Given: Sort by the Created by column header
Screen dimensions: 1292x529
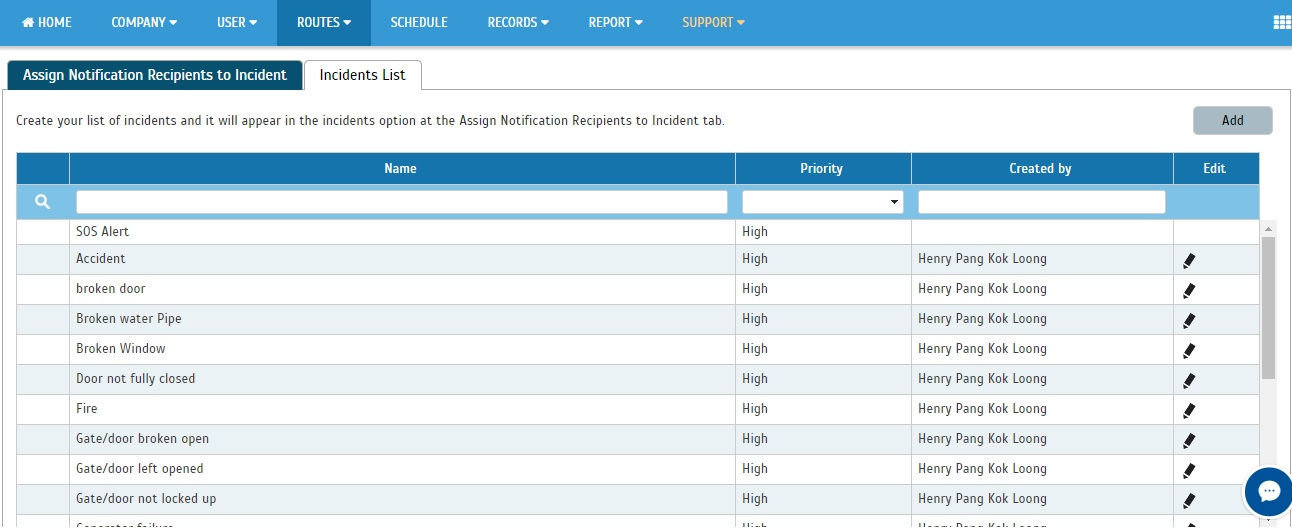Looking at the screenshot, I should [1041, 169].
